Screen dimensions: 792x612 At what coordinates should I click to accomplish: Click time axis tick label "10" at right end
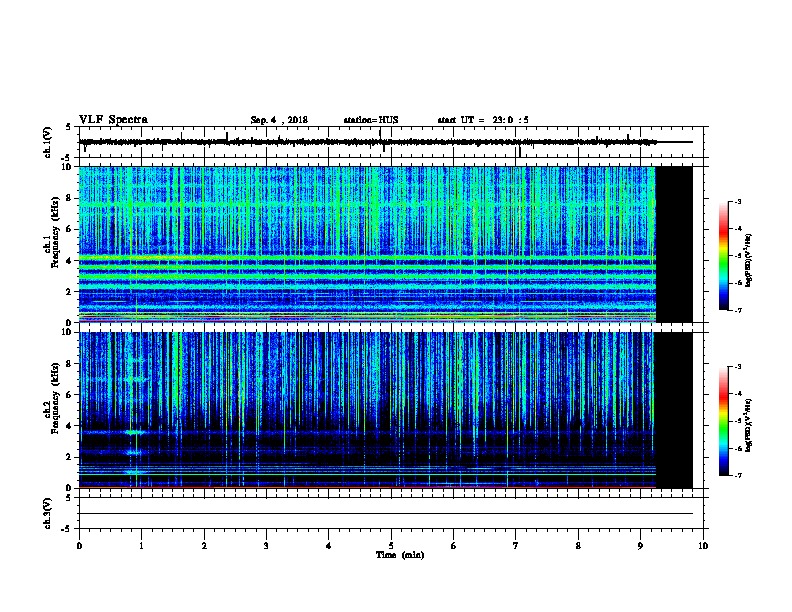coord(703,546)
